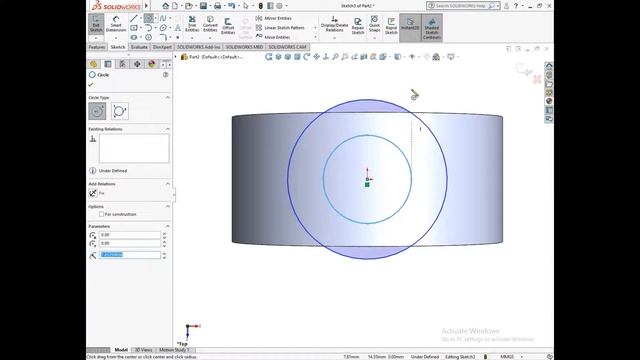Screen dimensions: 640x360
Task: Select the Smart Dimension tool
Action: pos(116,24)
